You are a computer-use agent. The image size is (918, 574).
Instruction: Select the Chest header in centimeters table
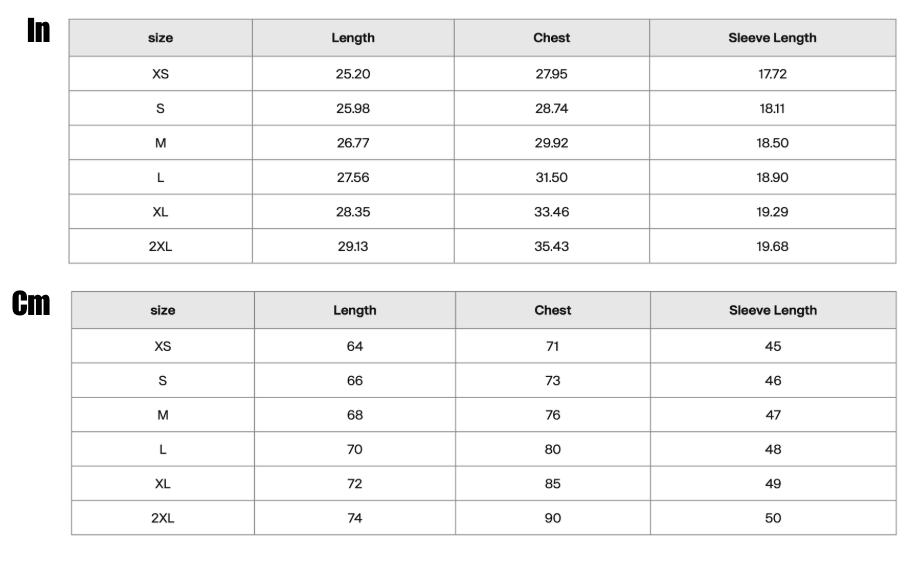point(553,310)
